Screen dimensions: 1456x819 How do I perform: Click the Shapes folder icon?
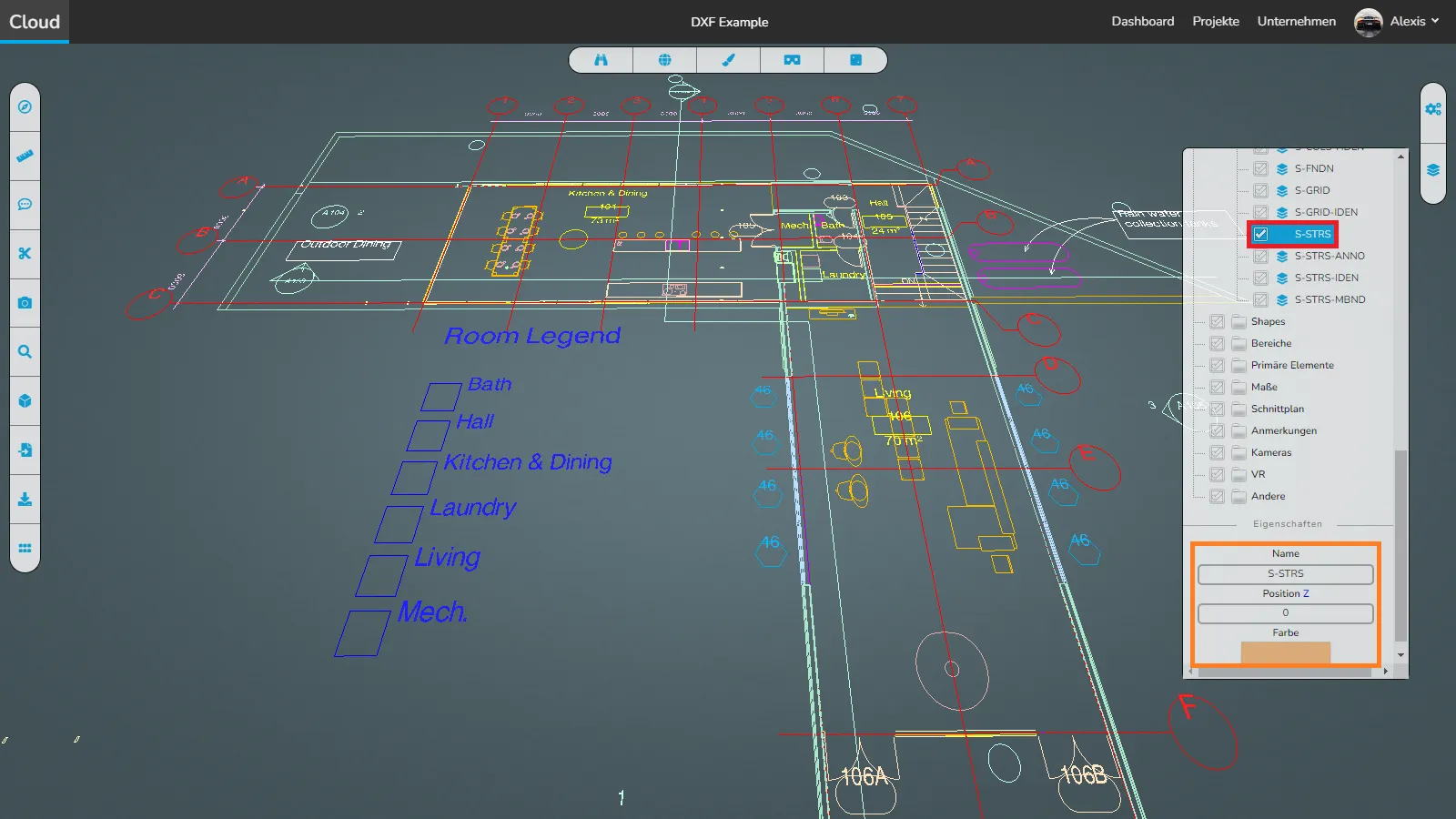point(1239,321)
